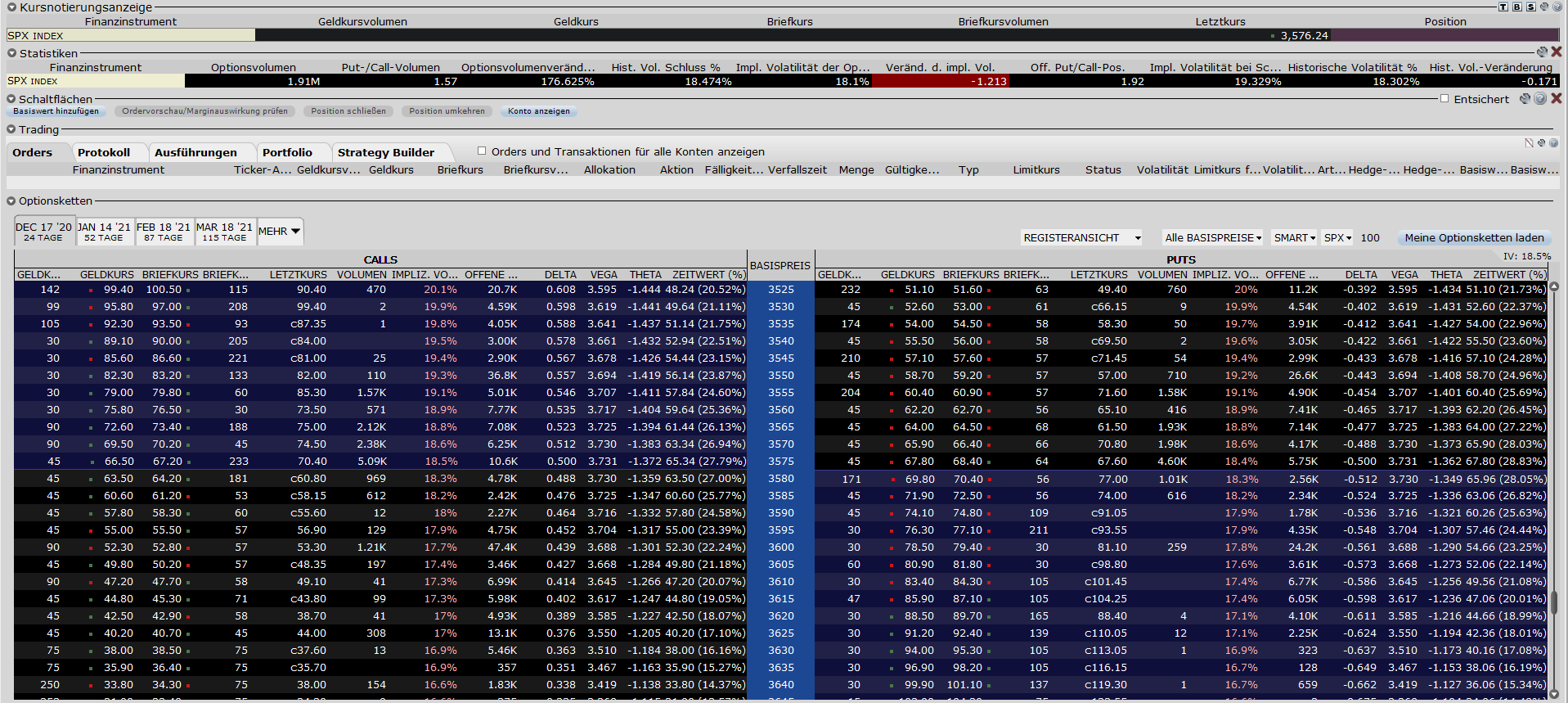
Task: Click the Meine Optionsketten laden button
Action: click(x=1474, y=237)
